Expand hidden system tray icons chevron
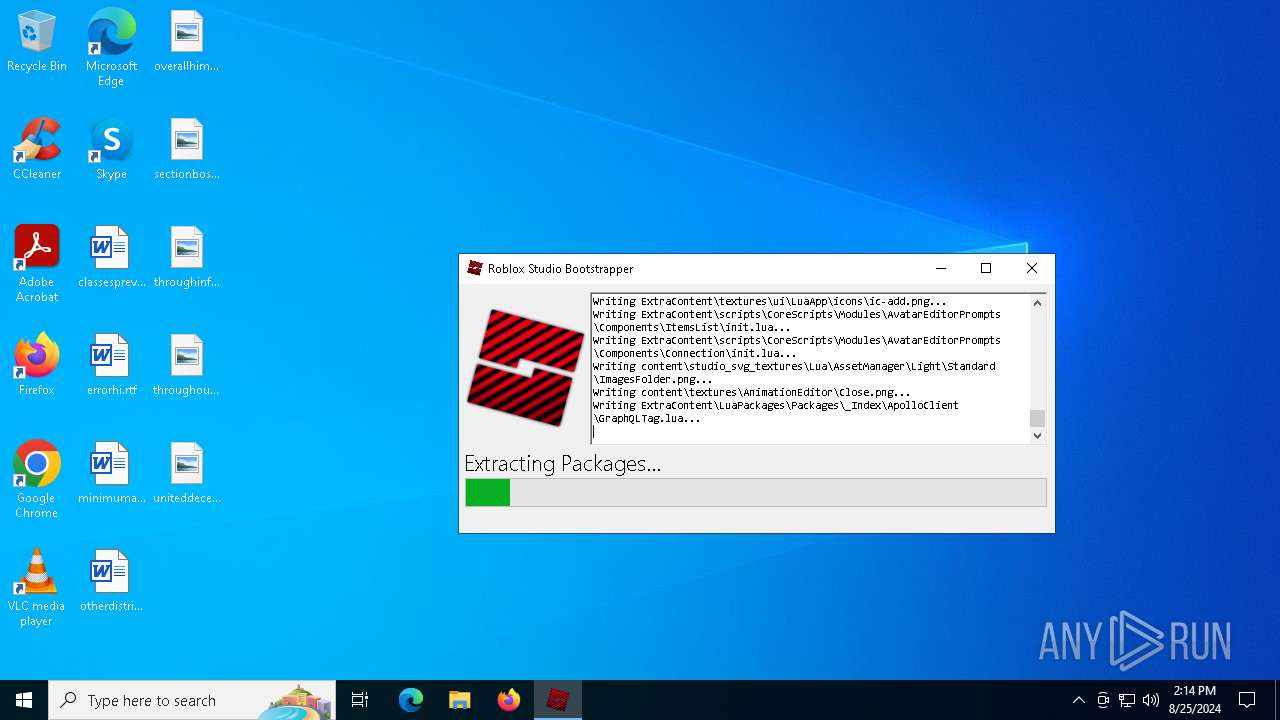The width and height of the screenshot is (1280, 720). tap(1078, 700)
